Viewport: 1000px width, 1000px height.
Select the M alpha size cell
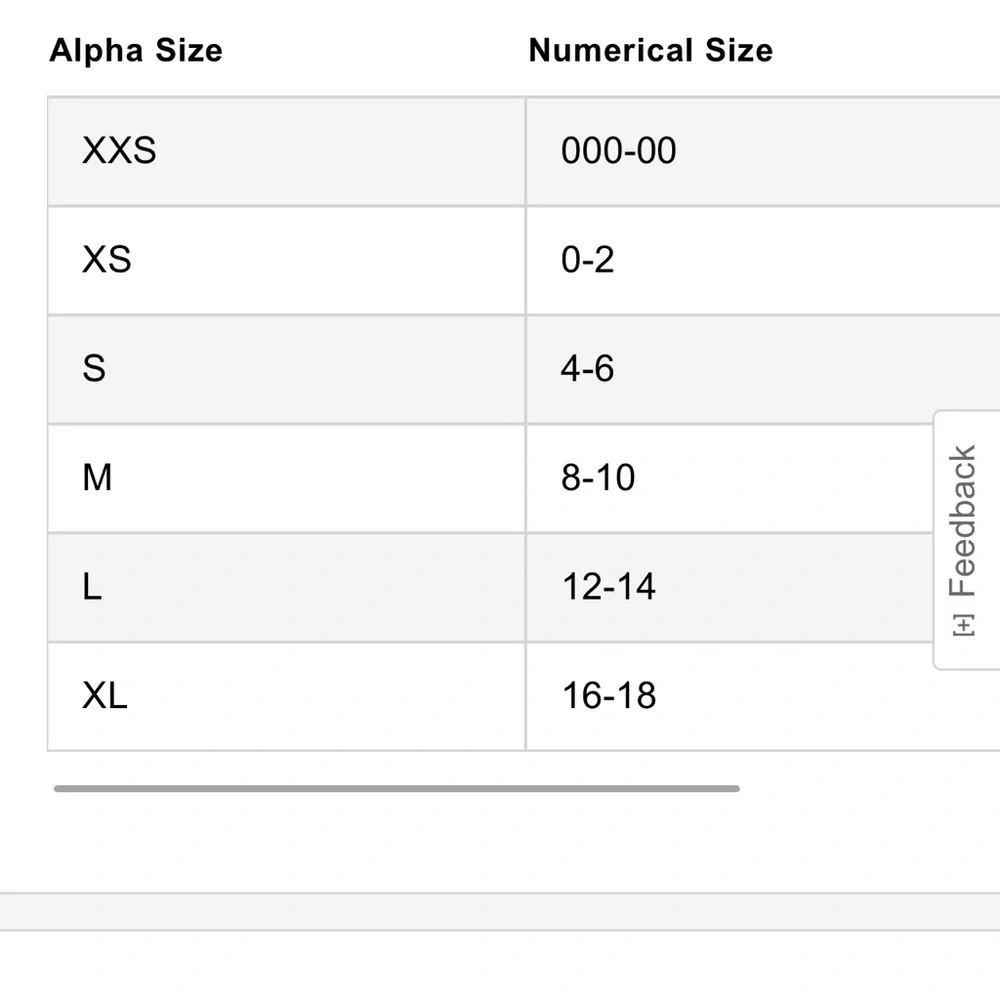point(97,478)
